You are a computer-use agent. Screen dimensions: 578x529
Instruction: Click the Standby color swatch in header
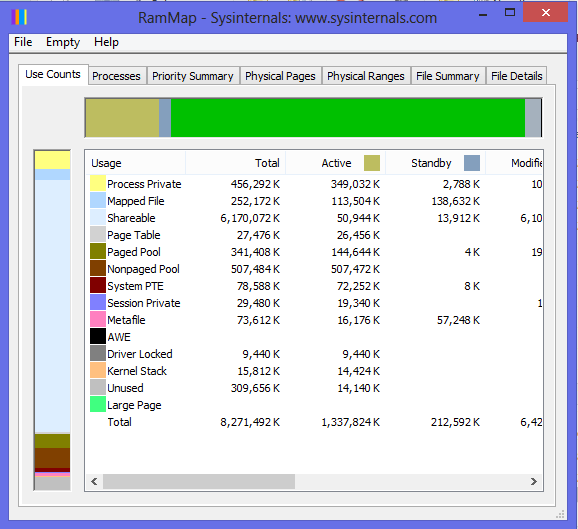[472, 163]
